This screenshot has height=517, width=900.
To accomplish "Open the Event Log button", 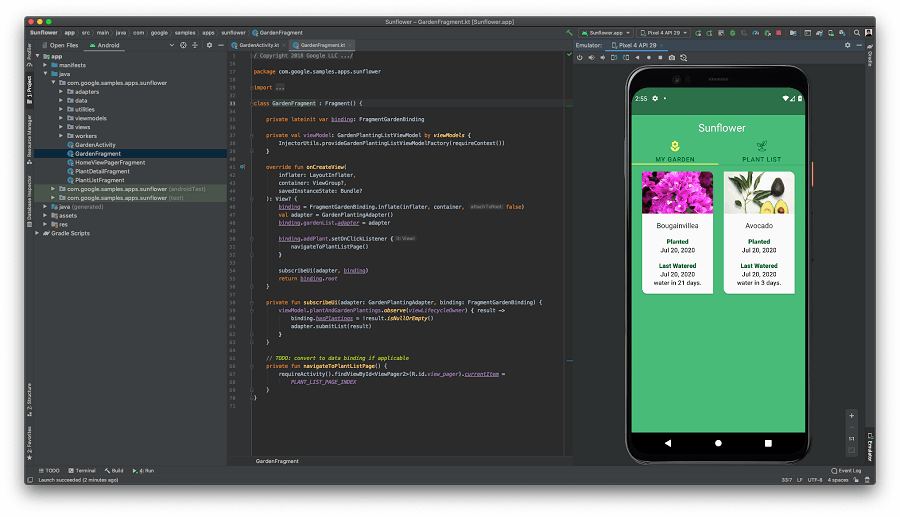I will pos(846,471).
